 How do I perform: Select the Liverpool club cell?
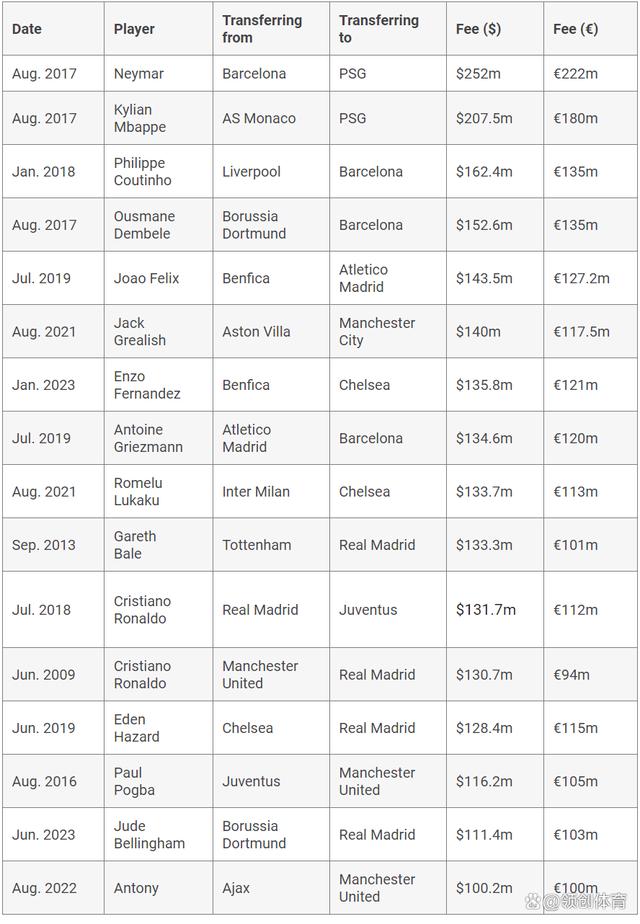[x=251, y=171]
